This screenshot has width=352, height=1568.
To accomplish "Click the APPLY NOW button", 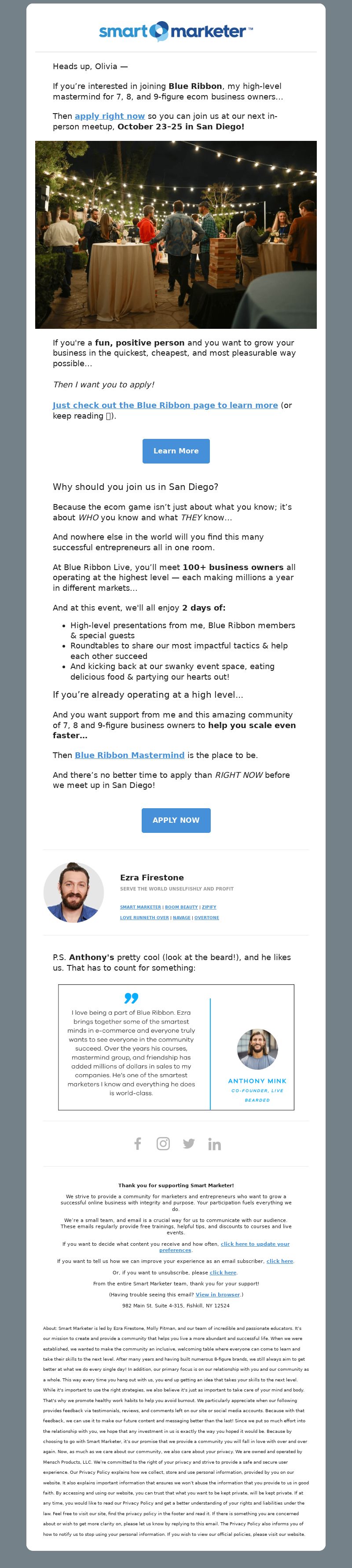I will [176, 820].
